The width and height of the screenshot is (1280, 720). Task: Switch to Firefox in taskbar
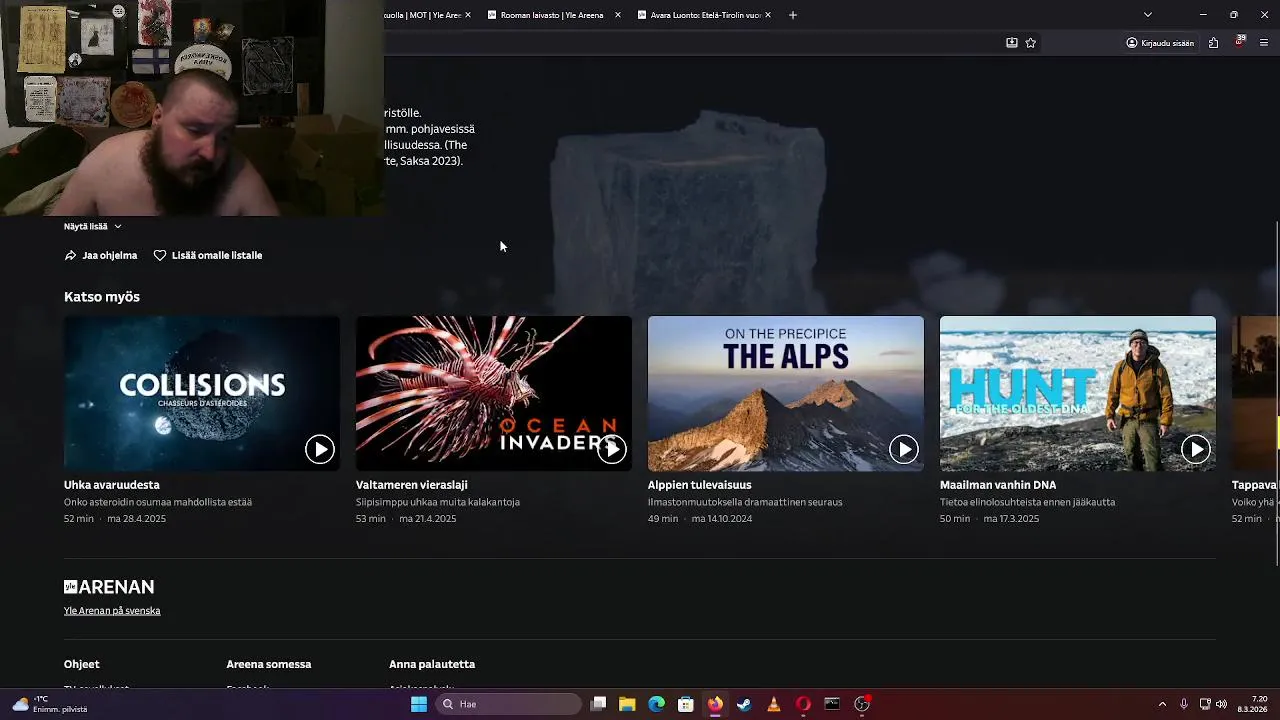coord(715,704)
